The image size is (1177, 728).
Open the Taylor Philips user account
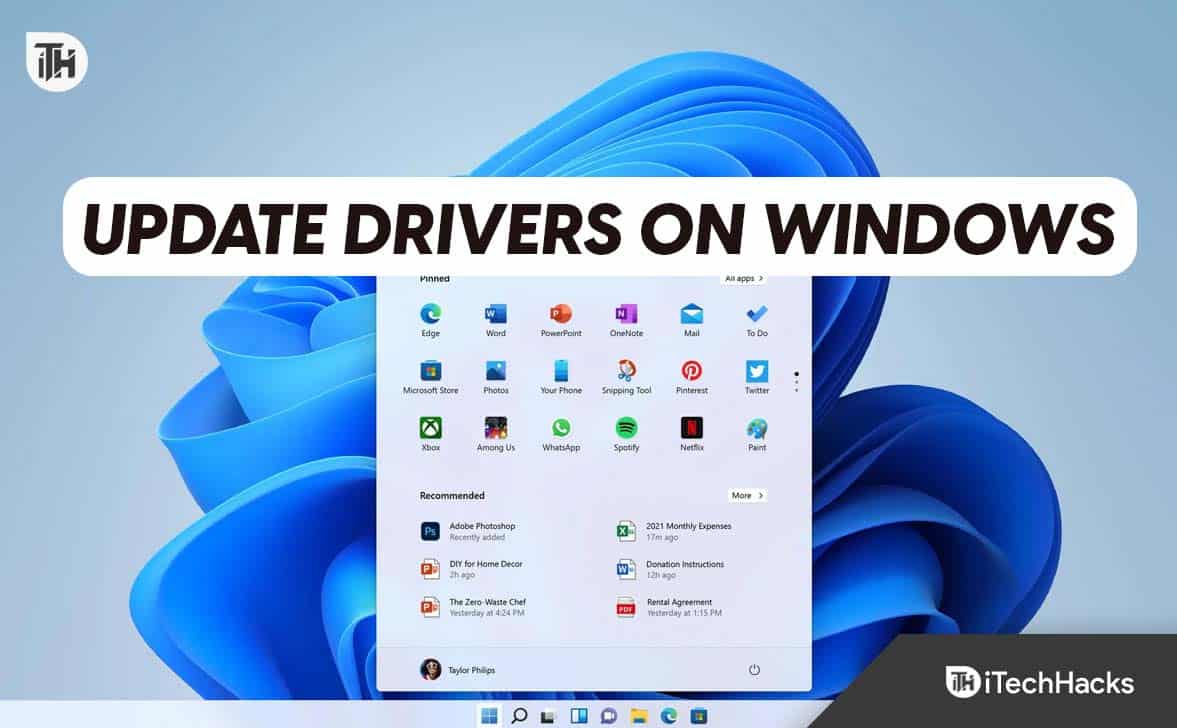tap(457, 669)
